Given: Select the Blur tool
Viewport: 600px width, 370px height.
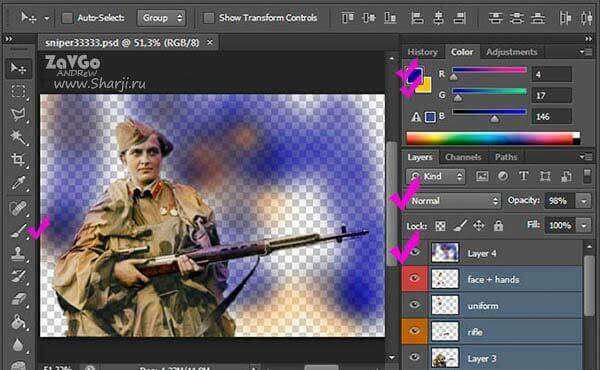Looking at the screenshot, I should click(x=18, y=345).
